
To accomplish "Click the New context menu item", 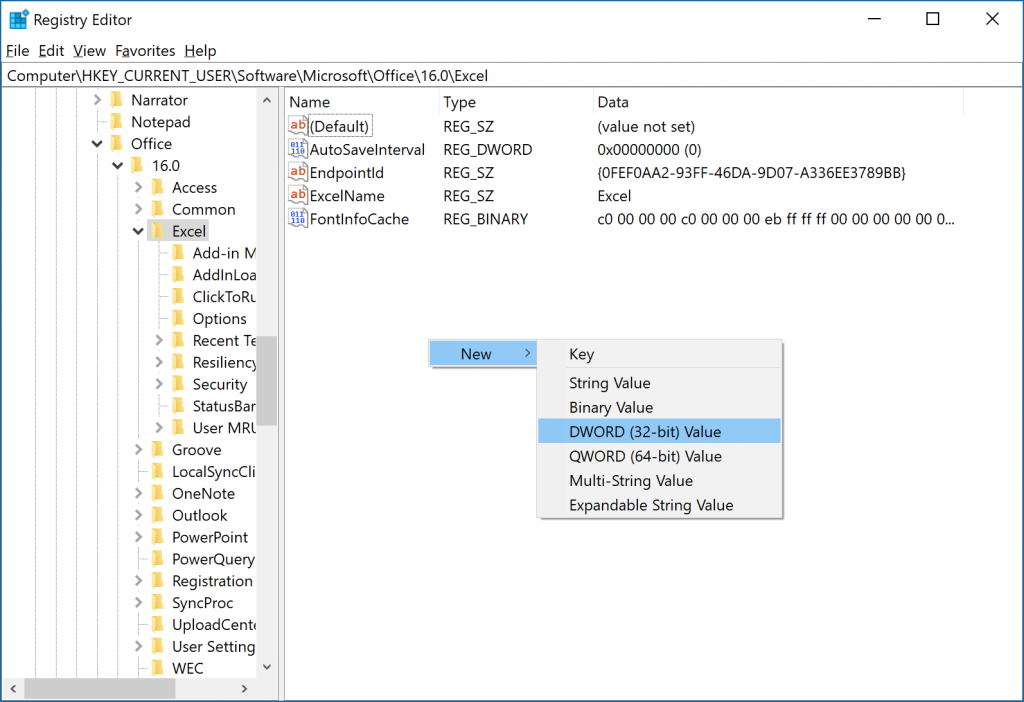I will (x=483, y=353).
